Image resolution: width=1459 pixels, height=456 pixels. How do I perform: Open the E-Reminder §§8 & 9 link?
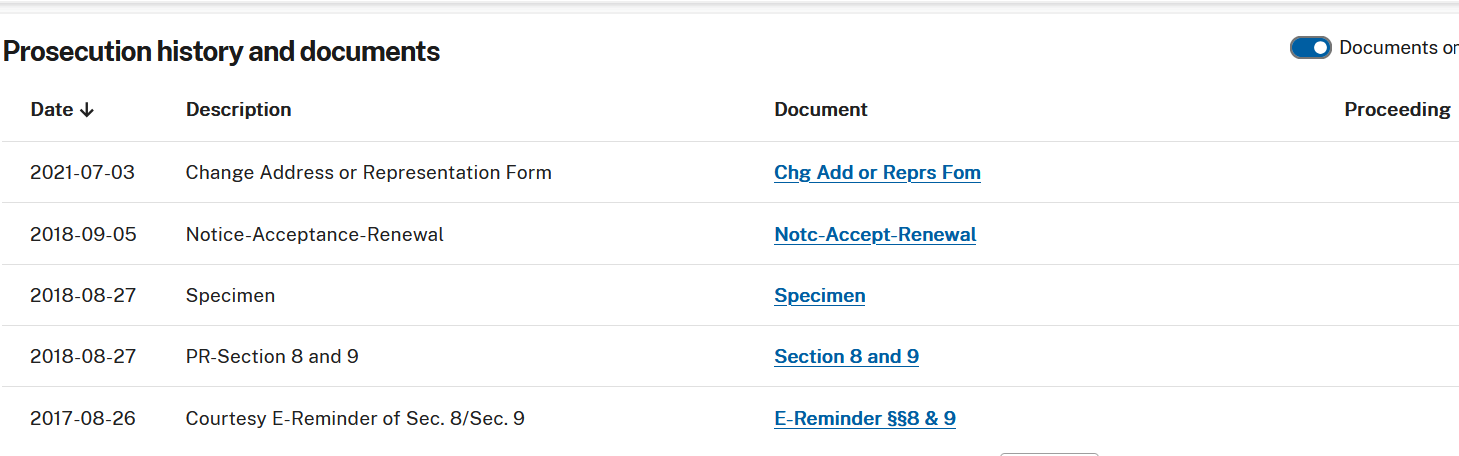pos(864,419)
